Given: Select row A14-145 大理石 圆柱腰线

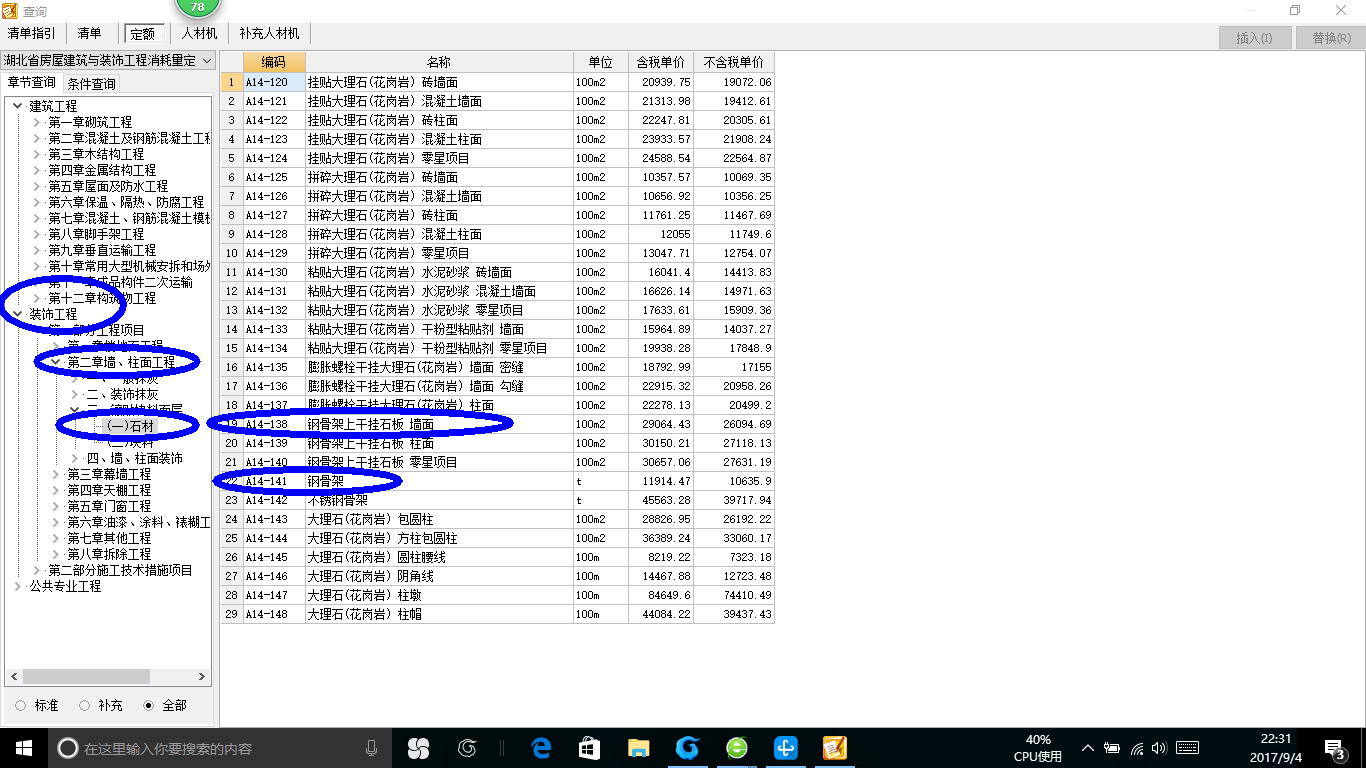Looking at the screenshot, I should (497, 557).
